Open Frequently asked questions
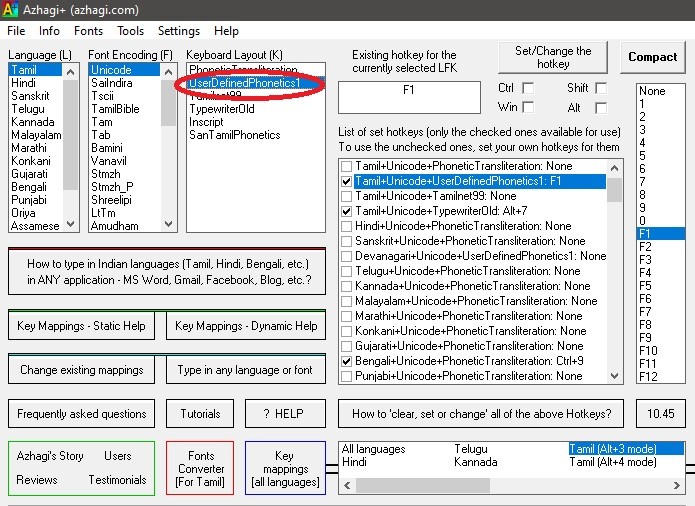The width and height of the screenshot is (695, 506). tap(82, 414)
